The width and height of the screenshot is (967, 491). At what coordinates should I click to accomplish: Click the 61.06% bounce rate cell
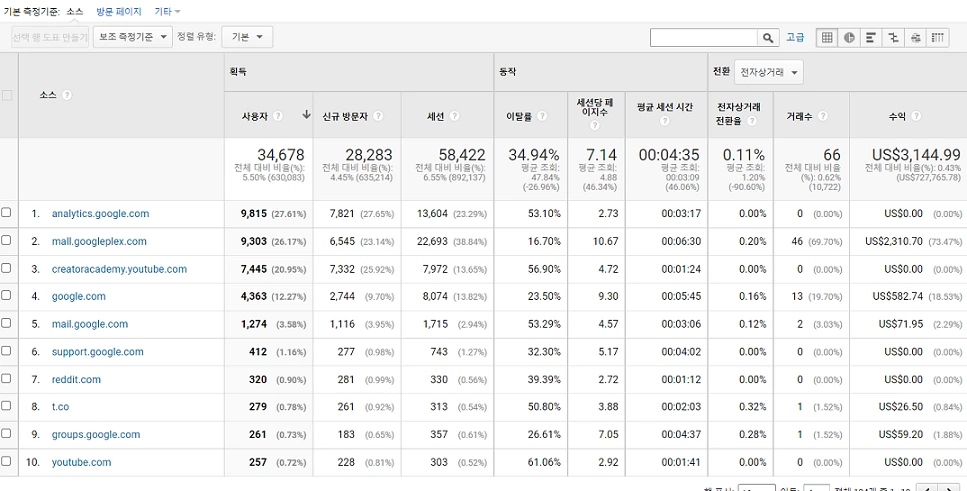tap(543, 462)
